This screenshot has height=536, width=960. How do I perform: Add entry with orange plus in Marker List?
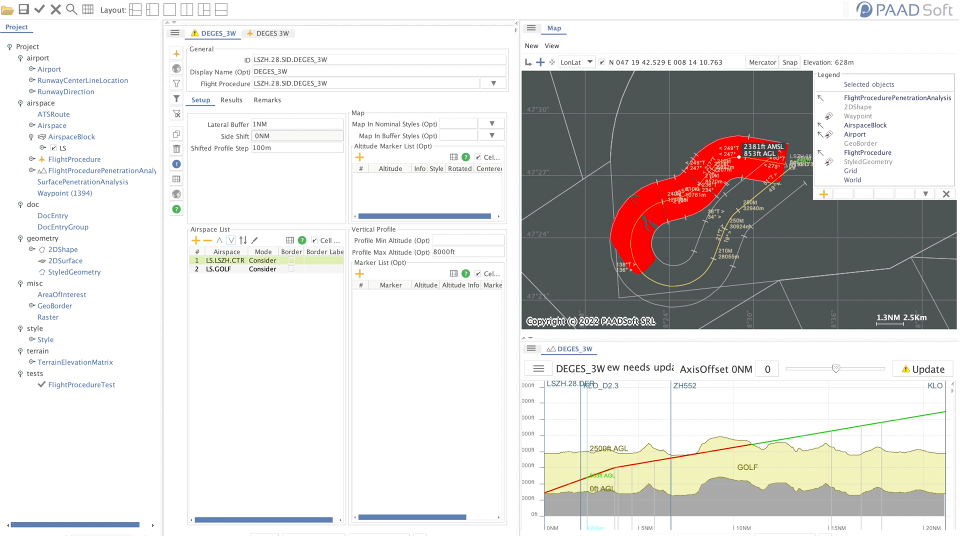[359, 274]
